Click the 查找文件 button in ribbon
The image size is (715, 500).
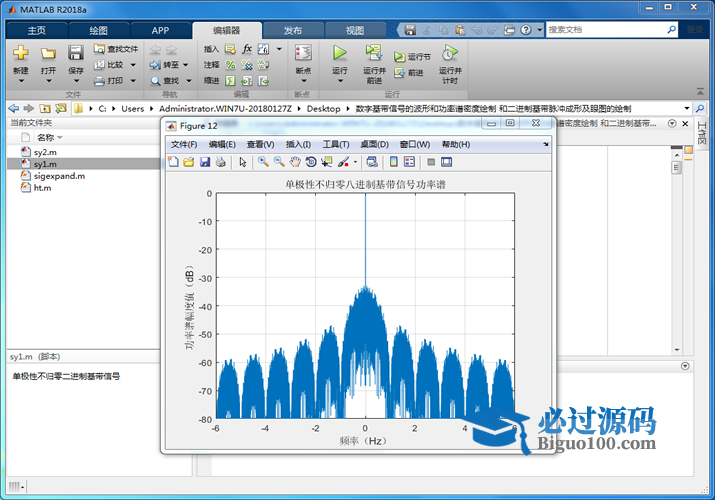116,48
